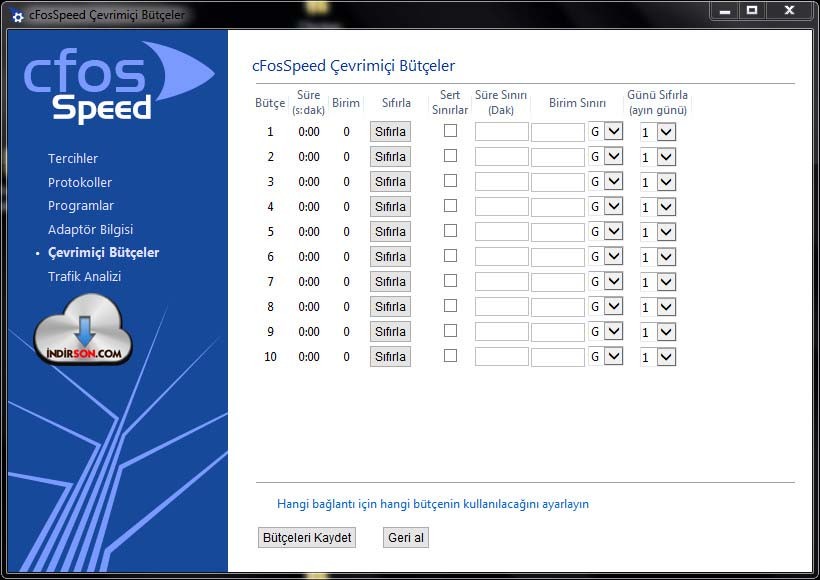
Task: Open the Tercihler page
Action: pyautogui.click(x=73, y=158)
